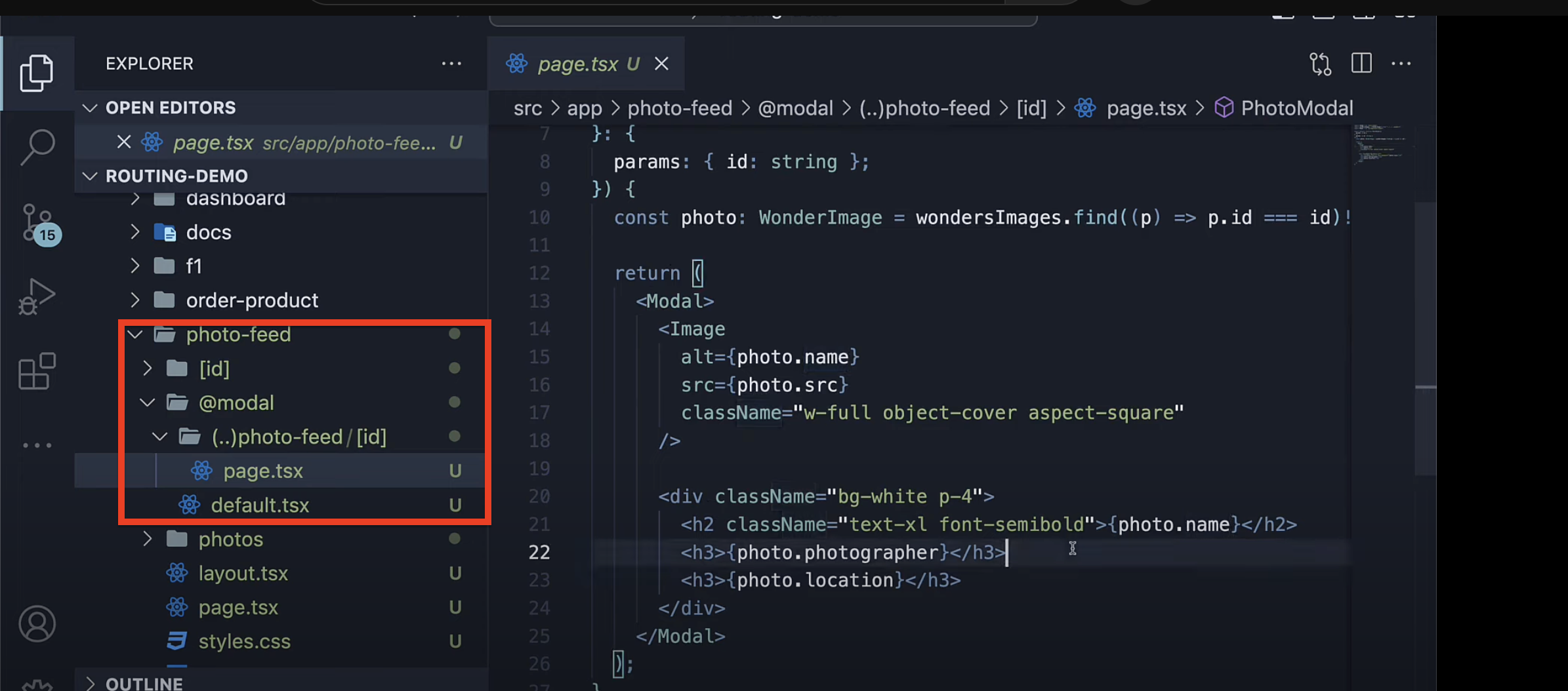The width and height of the screenshot is (1568, 691).
Task: Open the Extensions view
Action: click(x=37, y=372)
